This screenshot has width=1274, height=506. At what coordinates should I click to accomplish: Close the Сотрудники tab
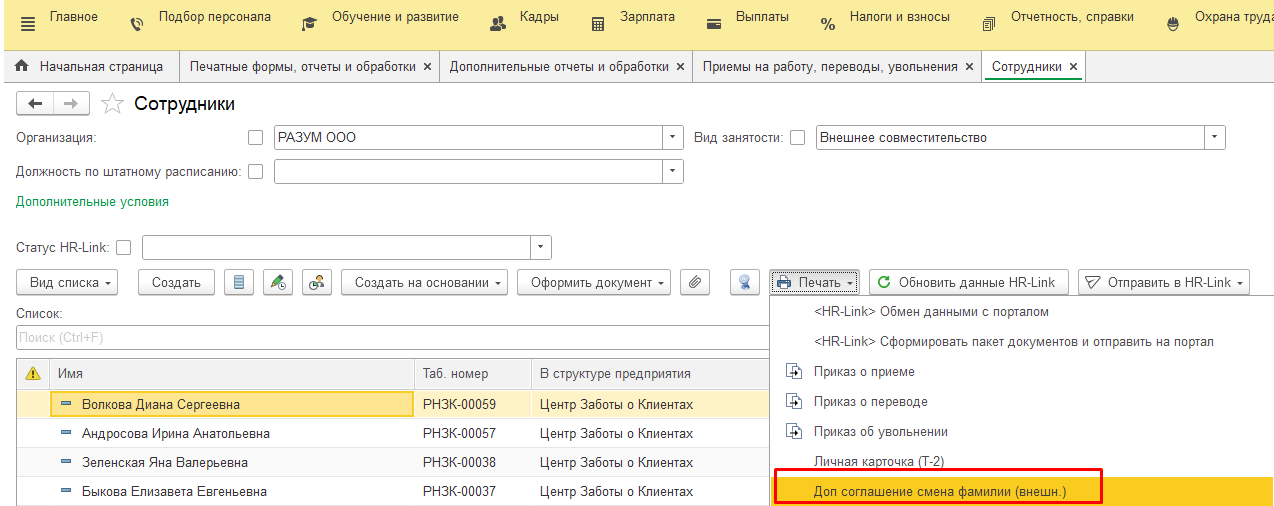point(1074,66)
